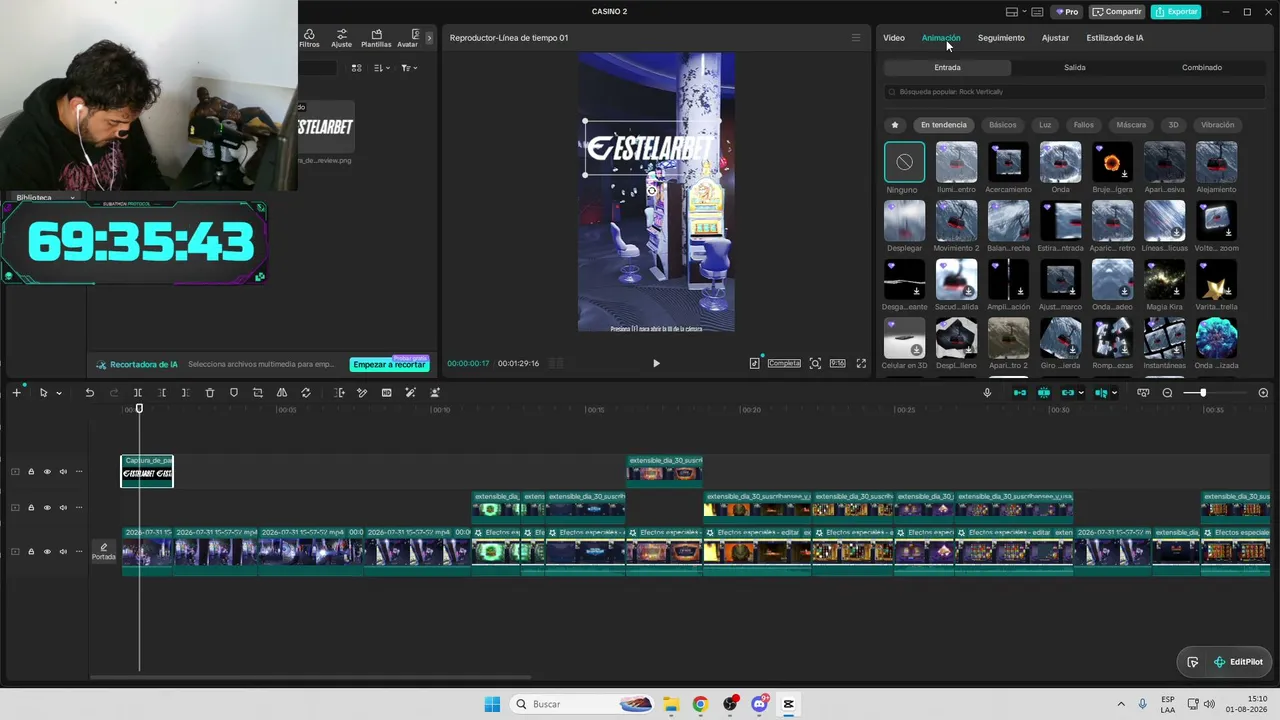Open the filter dropdown in media library
This screenshot has width=1280, height=720.
pos(408,68)
